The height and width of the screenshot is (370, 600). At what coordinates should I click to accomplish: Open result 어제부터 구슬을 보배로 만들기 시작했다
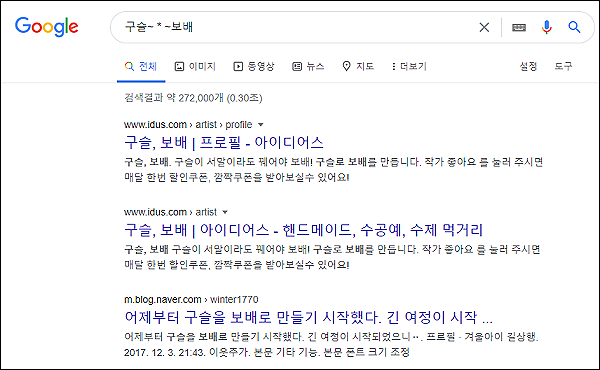pyautogui.click(x=308, y=317)
